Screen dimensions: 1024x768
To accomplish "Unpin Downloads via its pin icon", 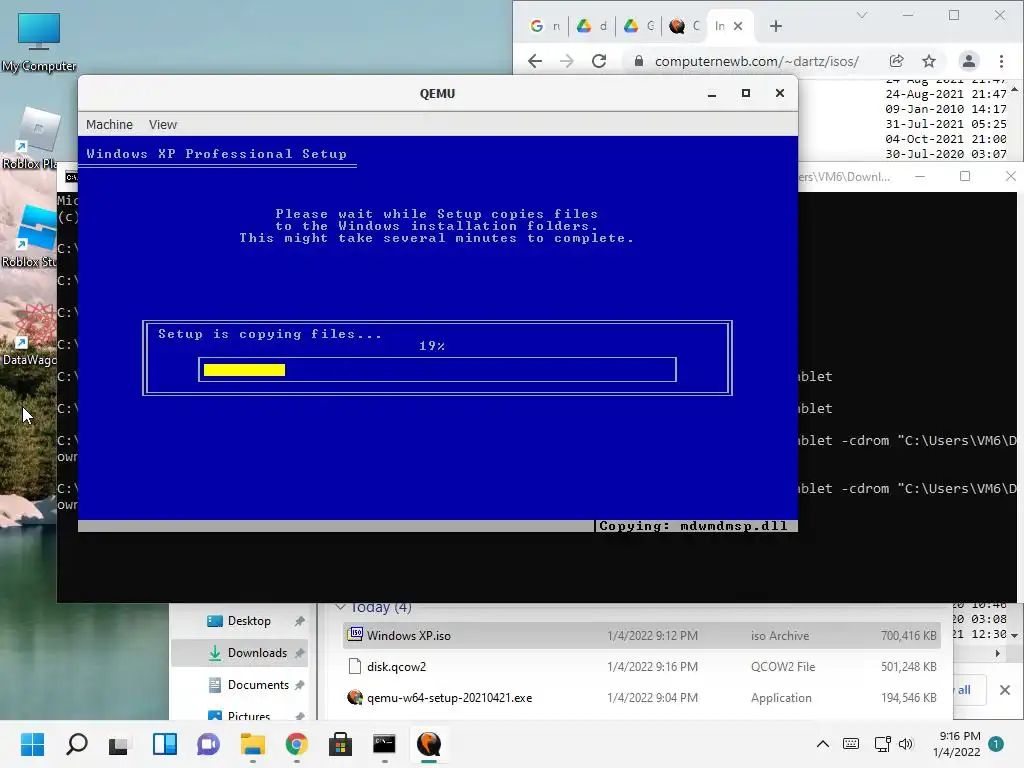I will (x=300, y=653).
